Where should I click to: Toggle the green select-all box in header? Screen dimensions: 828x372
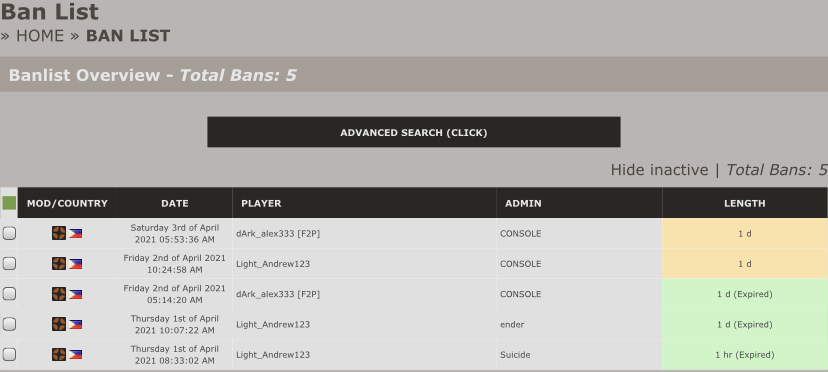[x=9, y=203]
